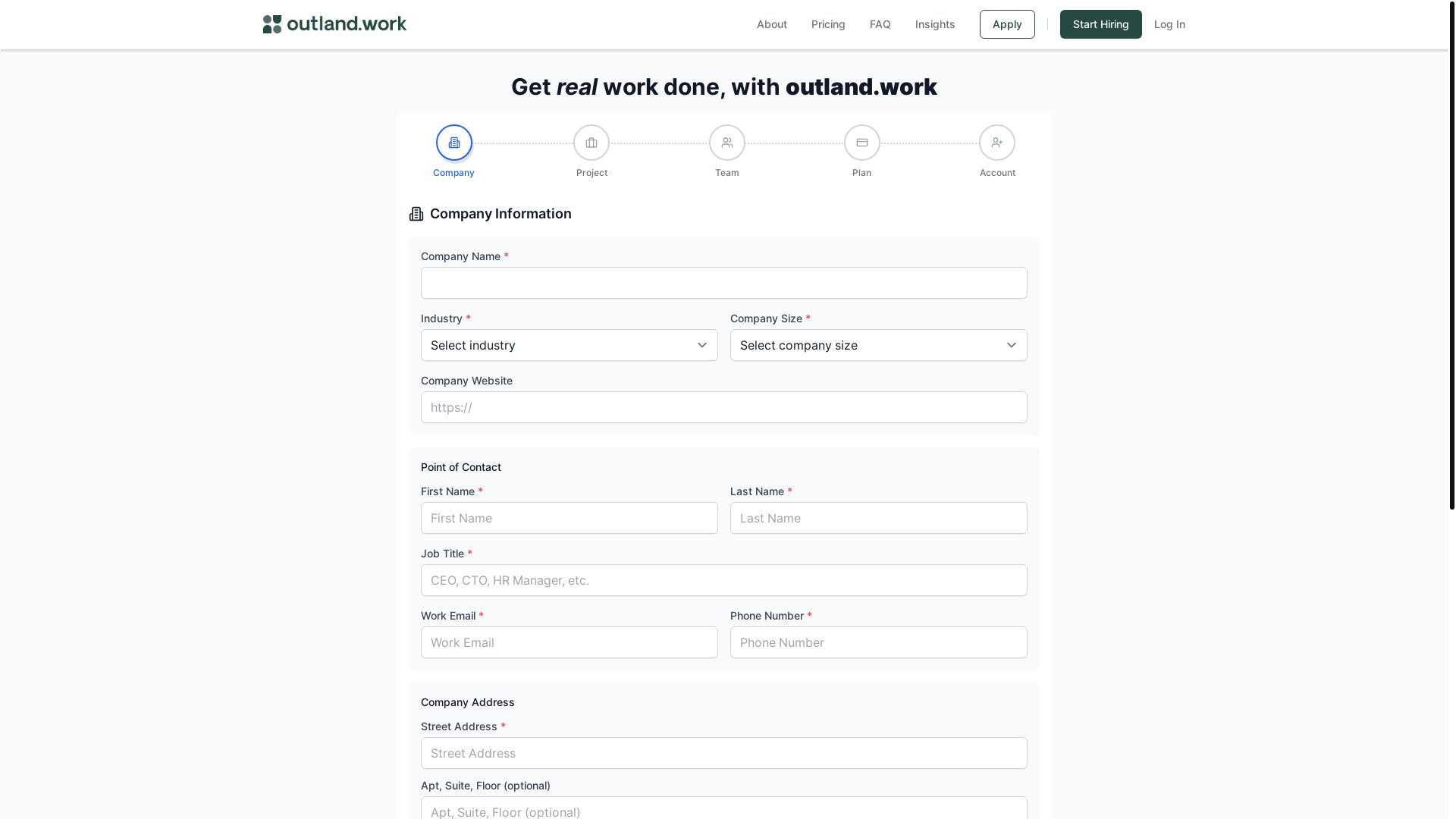
Task: Click the Company Website https:// field
Action: [x=724, y=407]
